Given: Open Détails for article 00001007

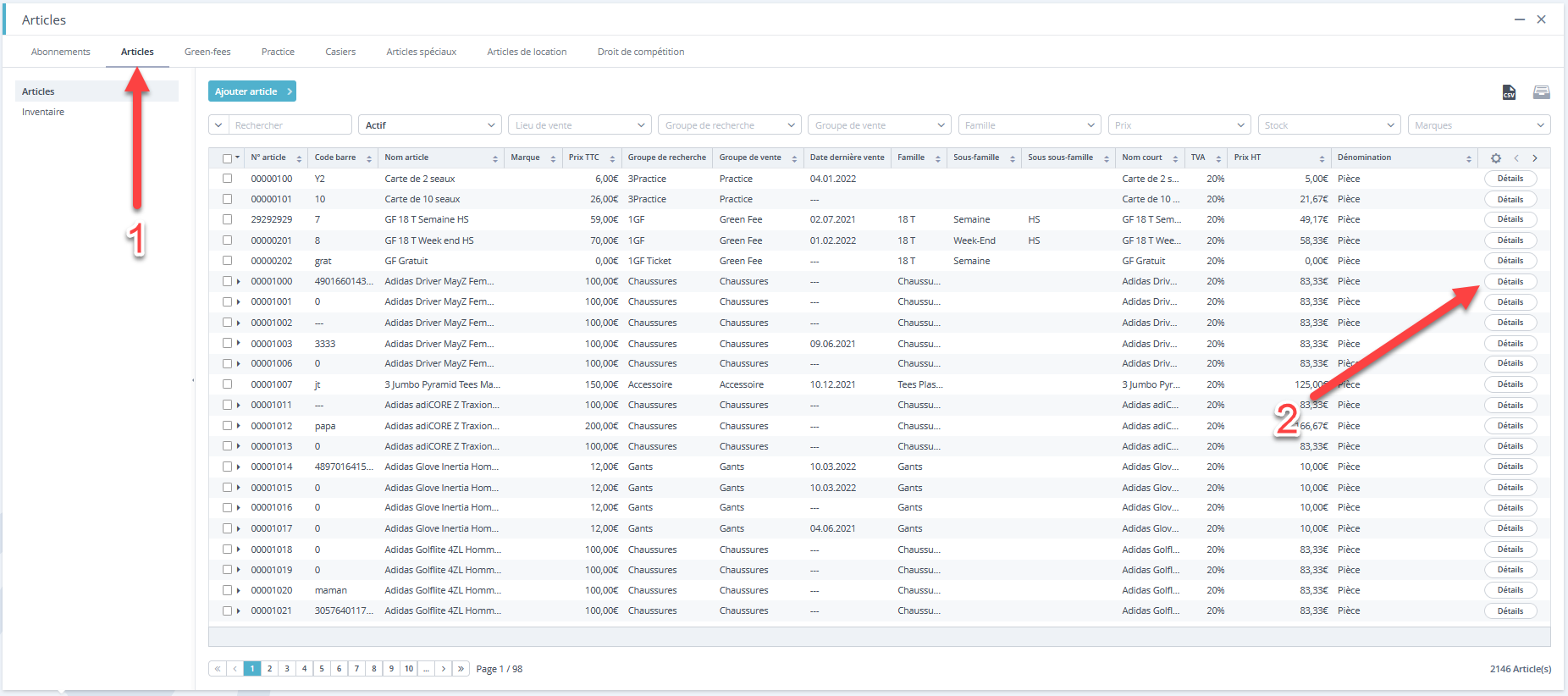Looking at the screenshot, I should (x=1510, y=384).
